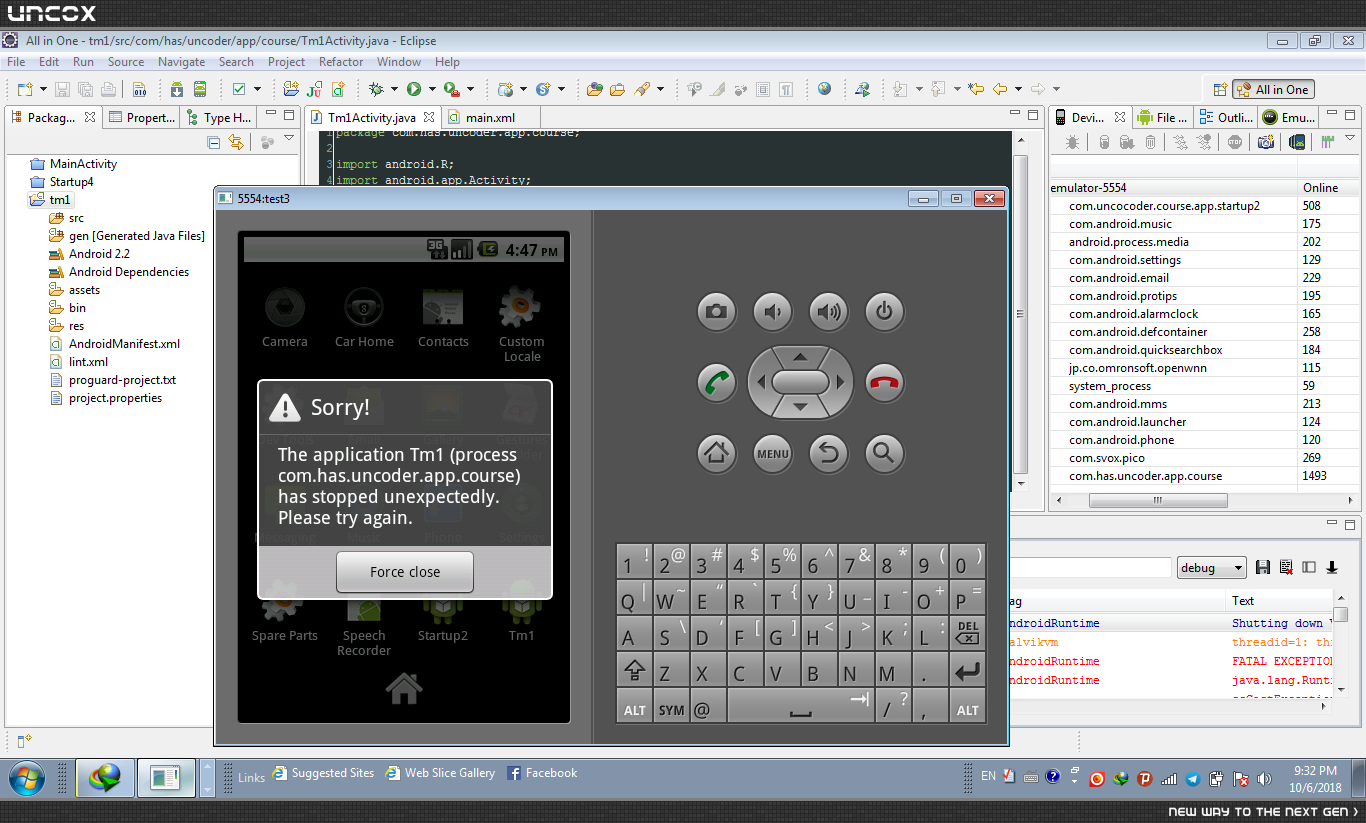Click the Open Perspective icon beside All in One

[x=1219, y=89]
